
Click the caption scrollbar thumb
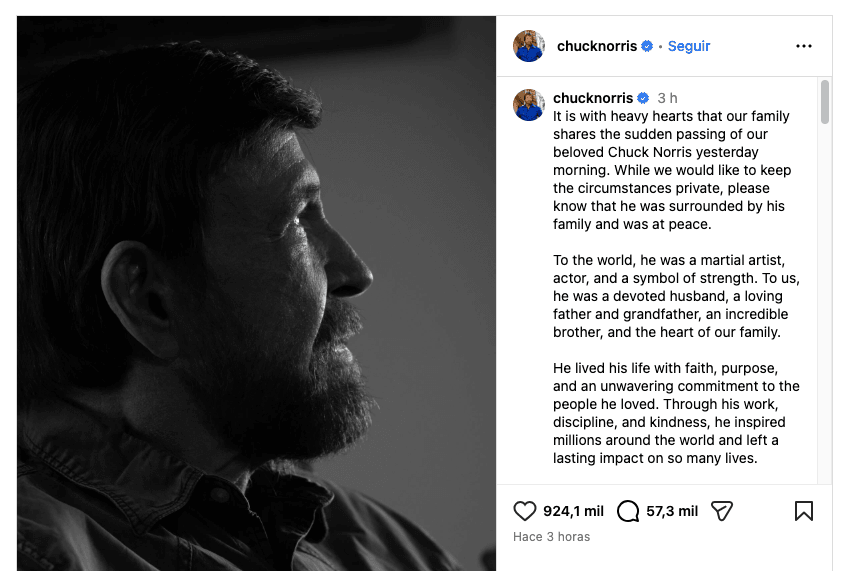[825, 102]
